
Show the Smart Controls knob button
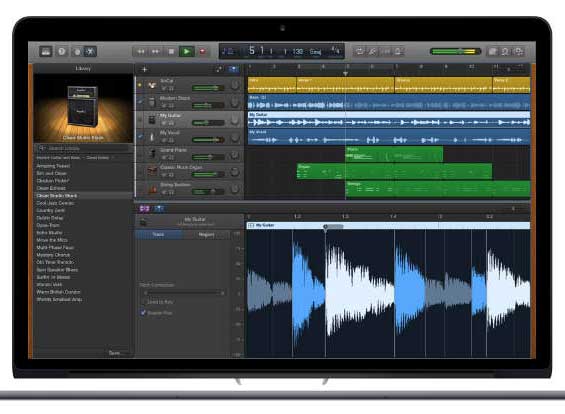point(77,52)
